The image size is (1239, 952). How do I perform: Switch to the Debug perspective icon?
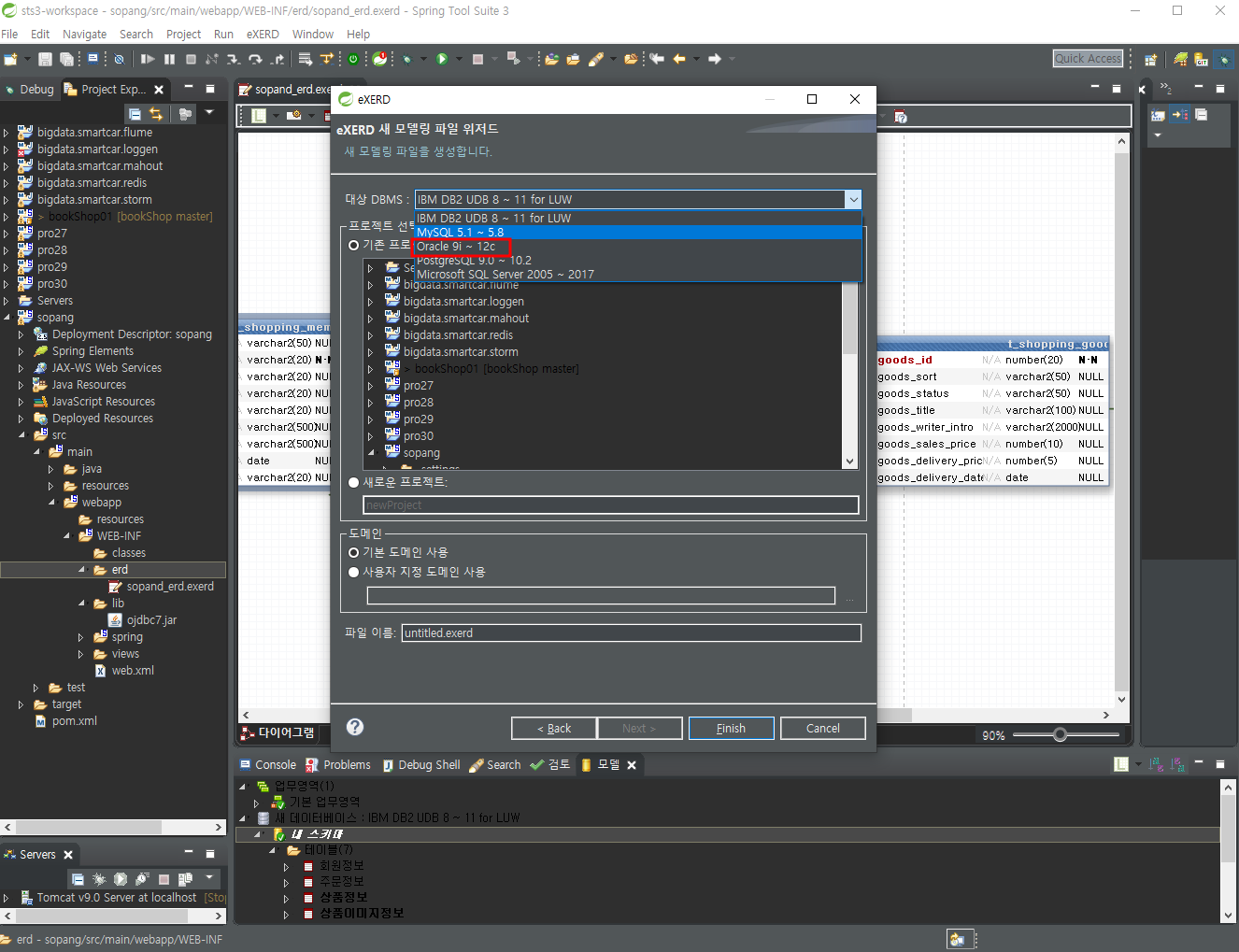tap(1223, 59)
